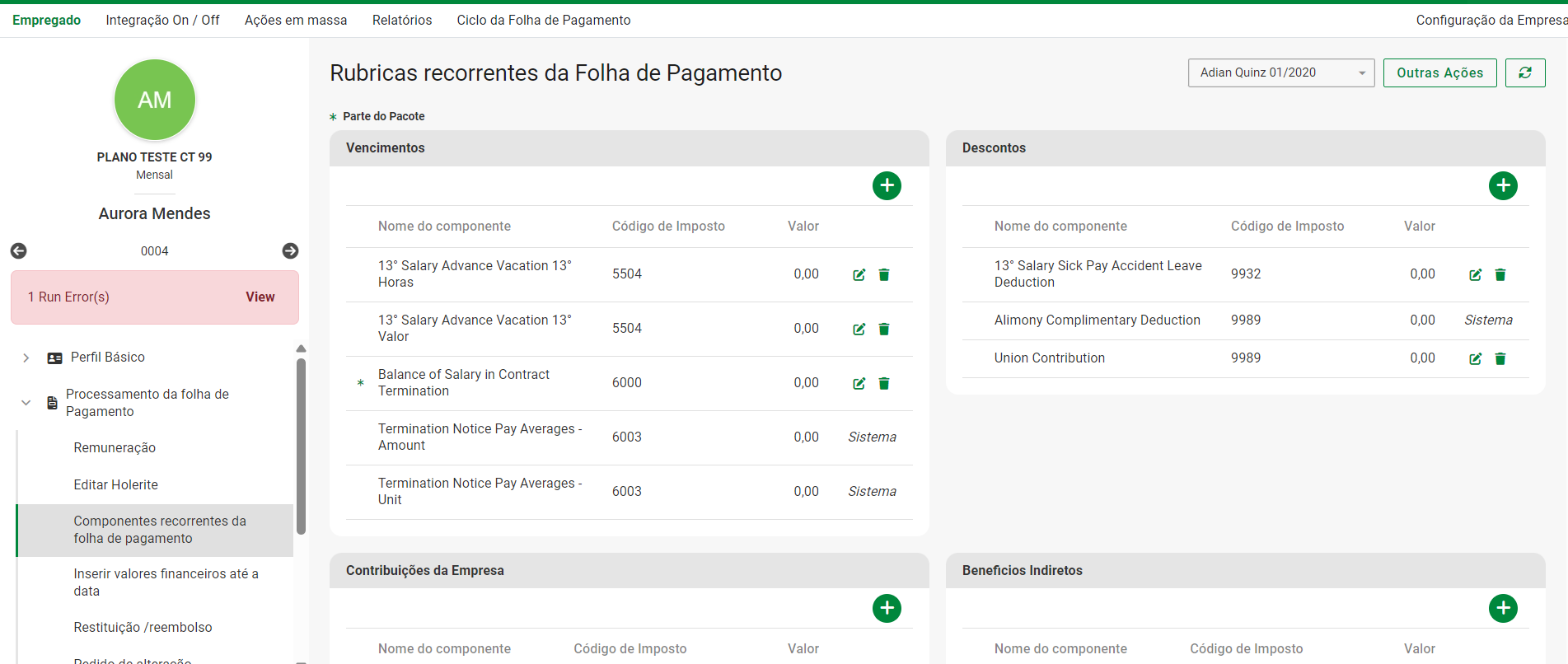Open the Adian Quinz 01/2020 period dropdown
Screen dimensions: 1568x664
click(1280, 72)
